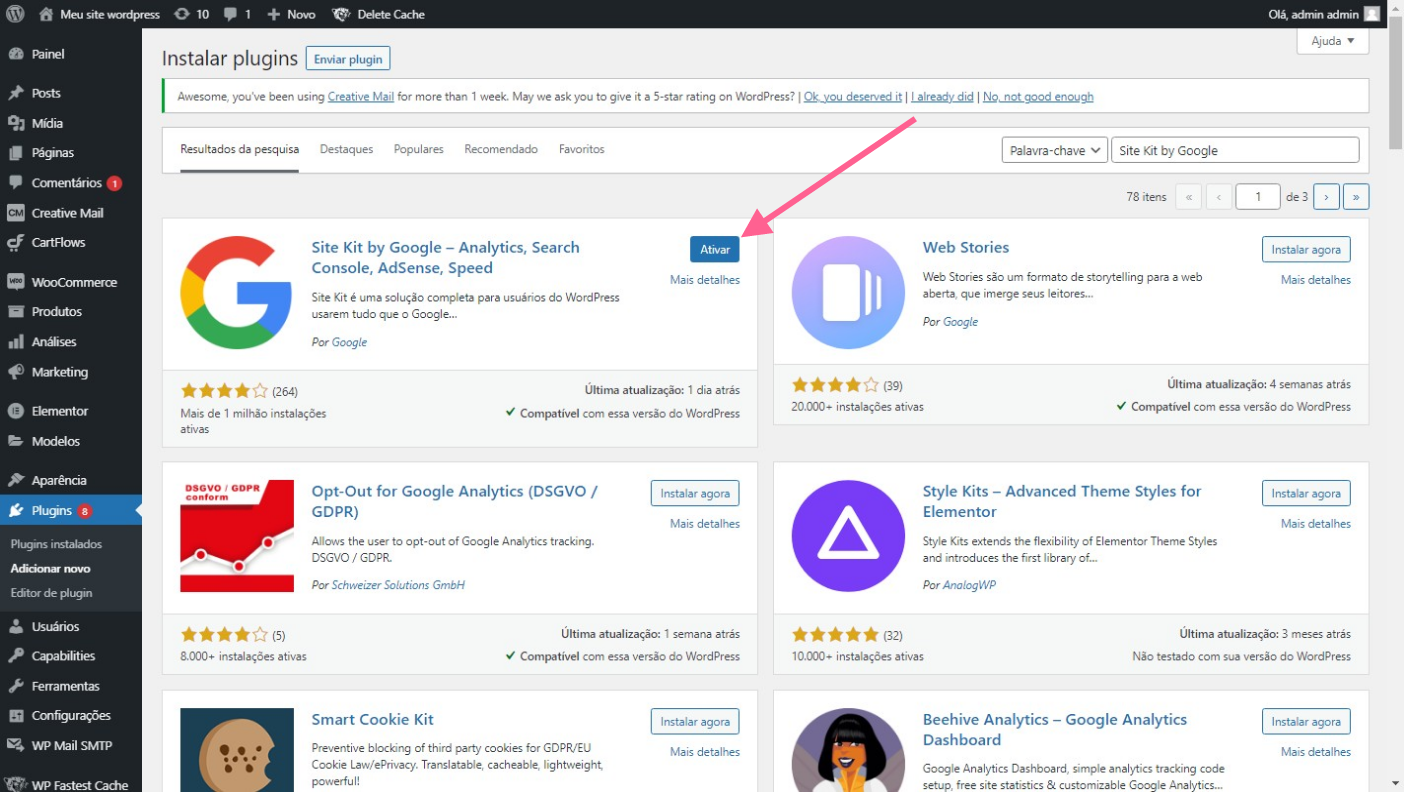Screen dimensions: 1404x792
Task: Switch to the Favoritos tab
Action: coord(582,149)
